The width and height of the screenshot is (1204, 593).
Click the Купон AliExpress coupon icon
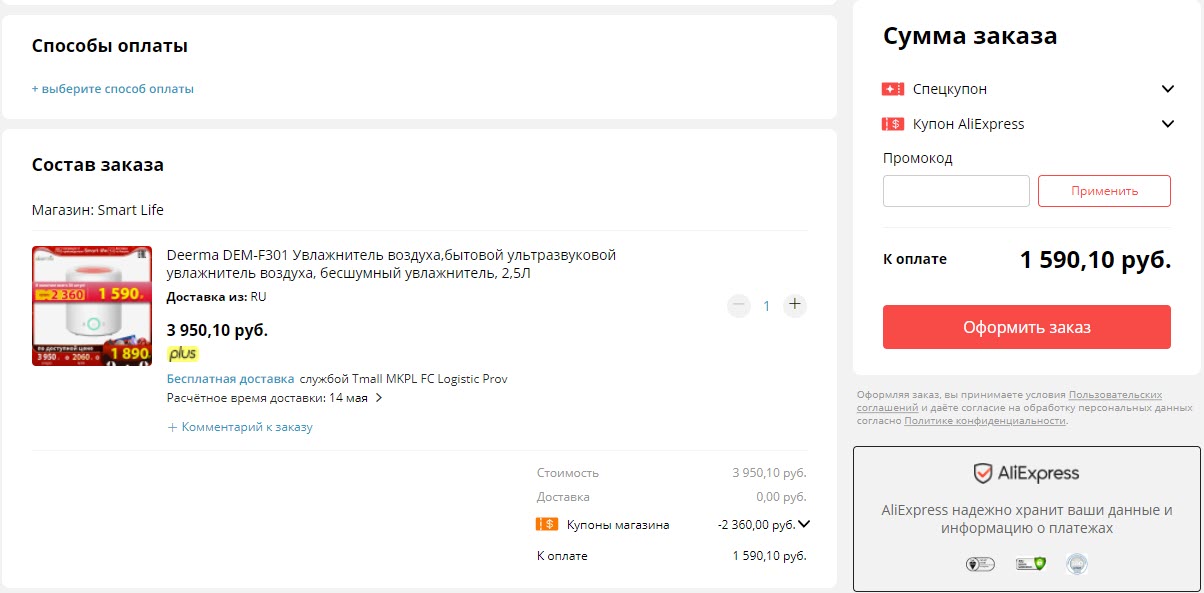click(x=893, y=124)
